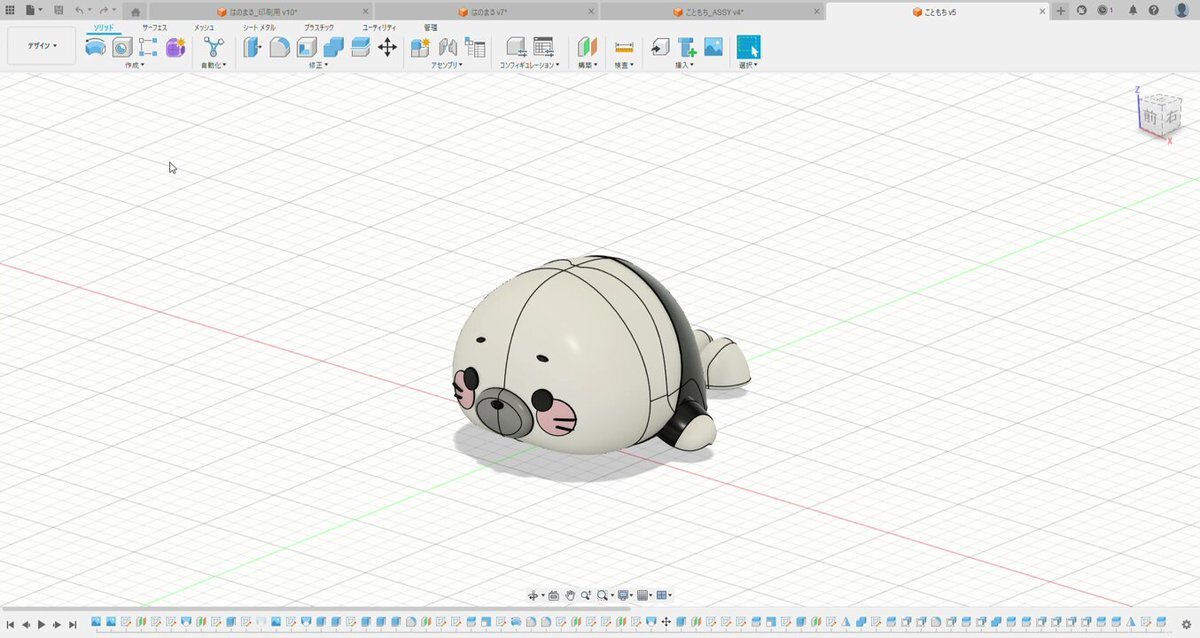Open the notifications bell
Image resolution: width=1200 pixels, height=638 pixels.
(x=1133, y=10)
